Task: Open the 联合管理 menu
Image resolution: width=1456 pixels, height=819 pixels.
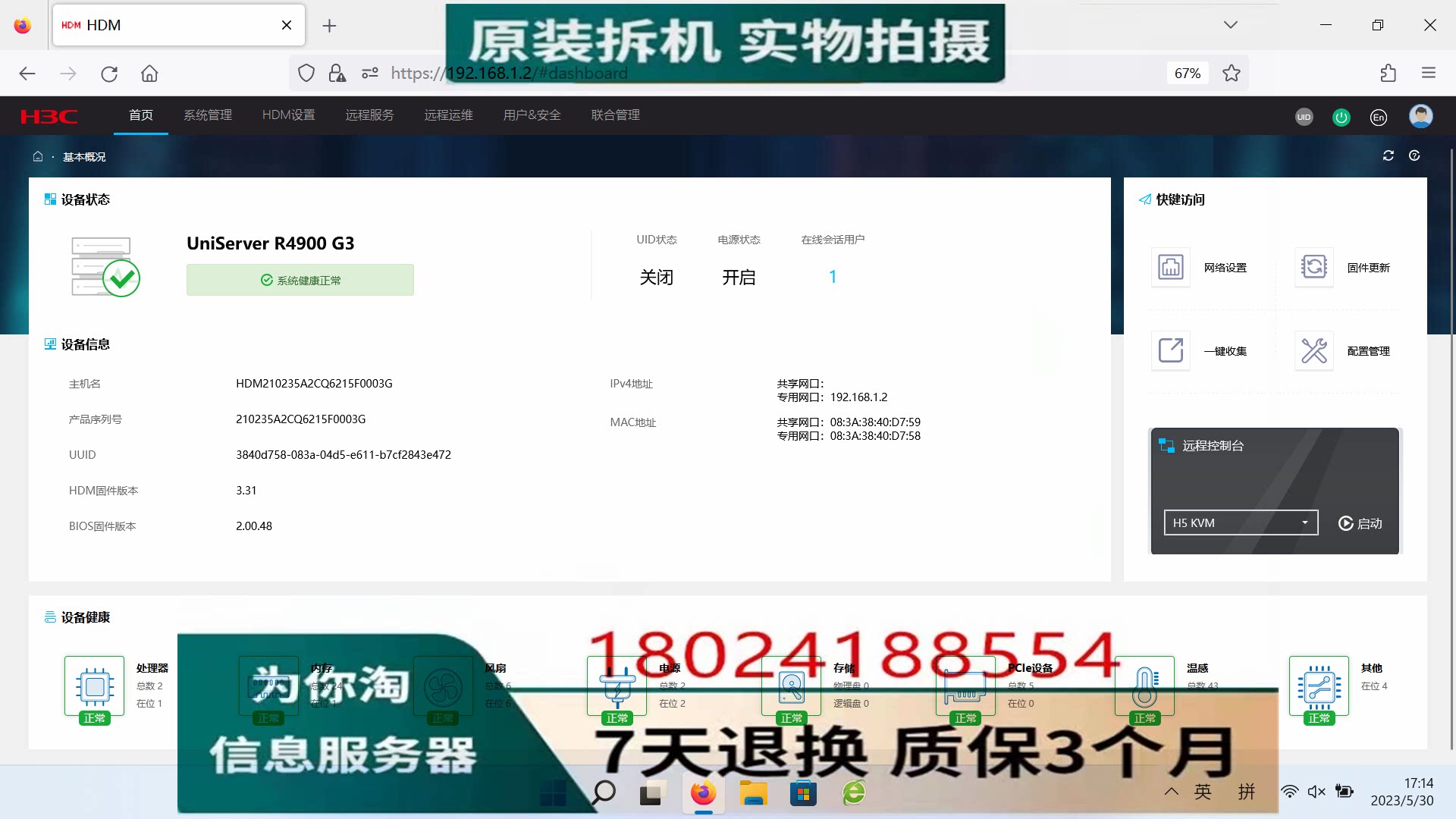Action: point(616,115)
